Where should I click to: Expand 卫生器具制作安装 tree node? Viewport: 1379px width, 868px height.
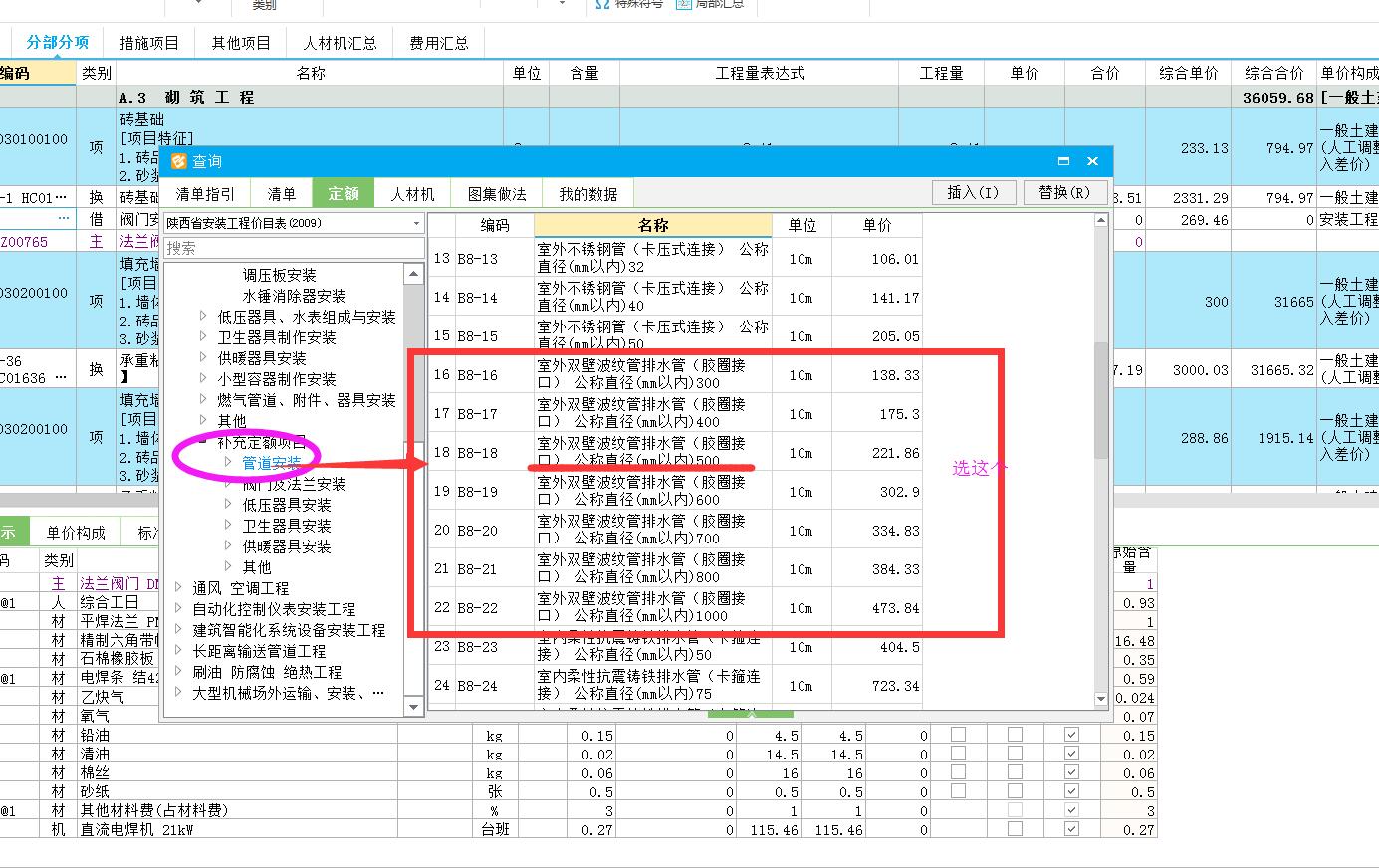coord(203,336)
